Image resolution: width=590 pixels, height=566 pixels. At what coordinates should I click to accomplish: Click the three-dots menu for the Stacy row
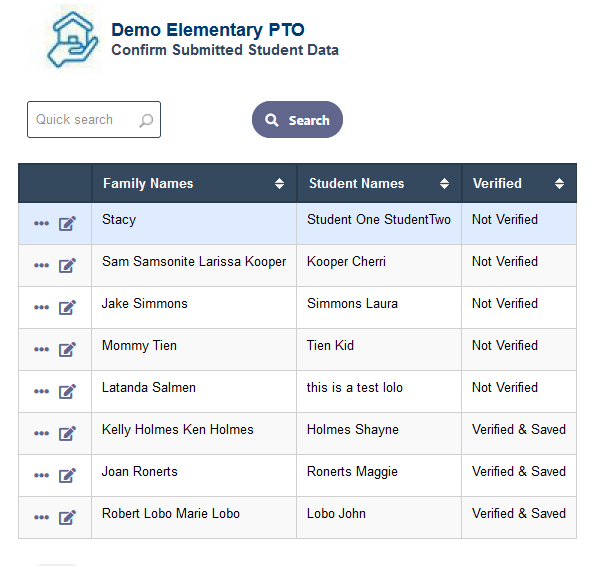click(41, 224)
